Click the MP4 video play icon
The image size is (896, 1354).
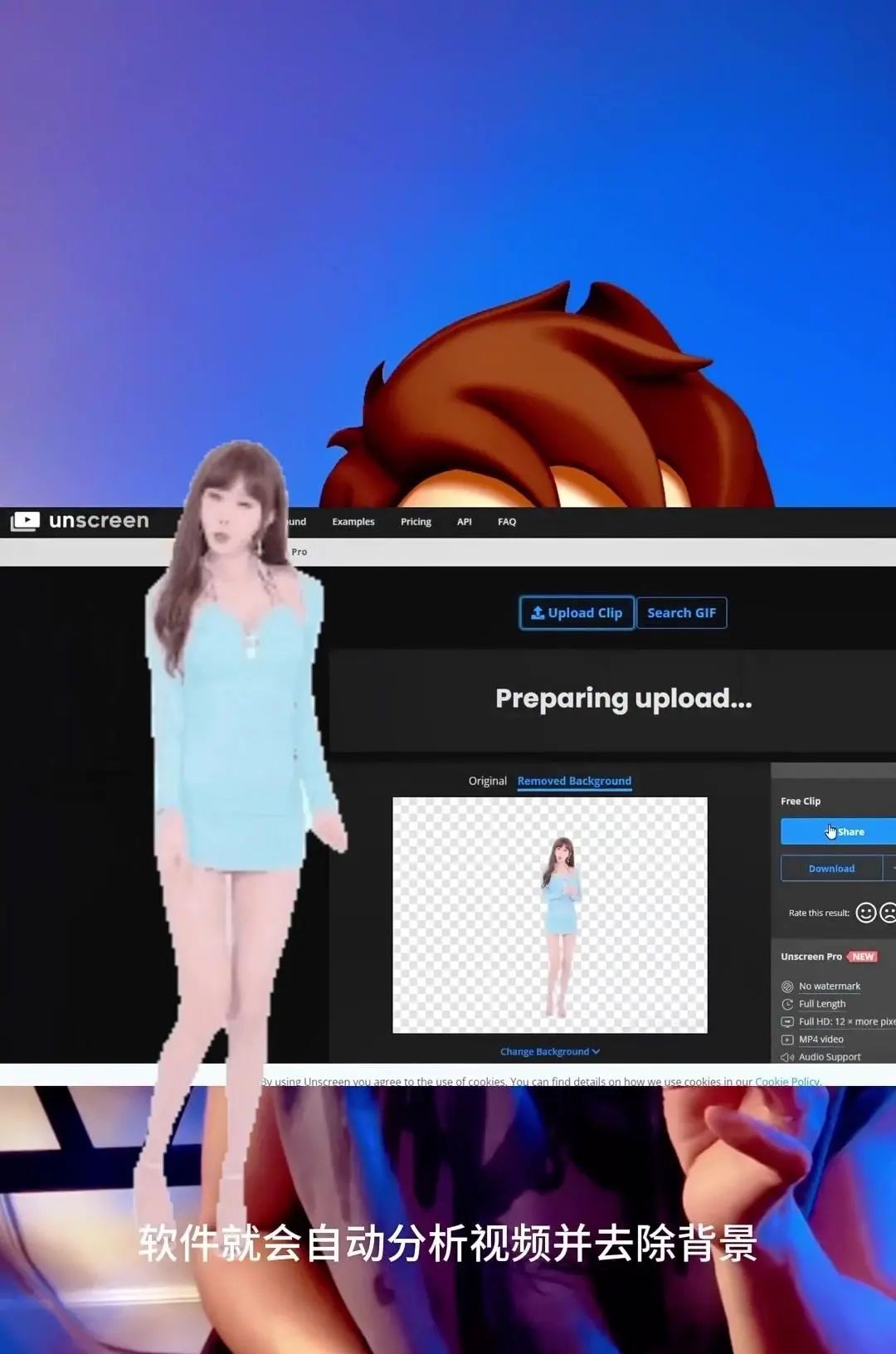pos(787,1040)
